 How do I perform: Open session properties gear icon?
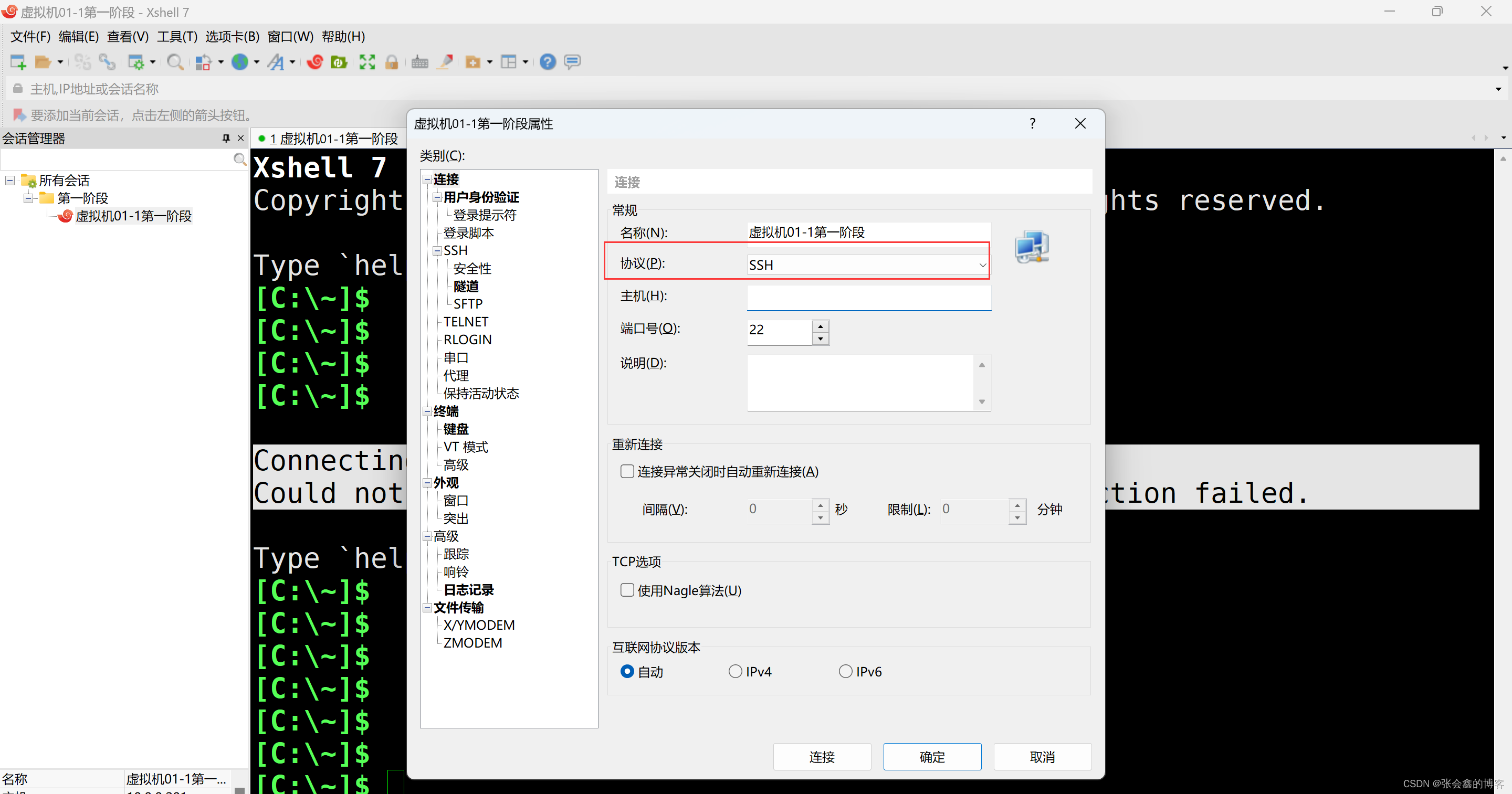pos(136,61)
